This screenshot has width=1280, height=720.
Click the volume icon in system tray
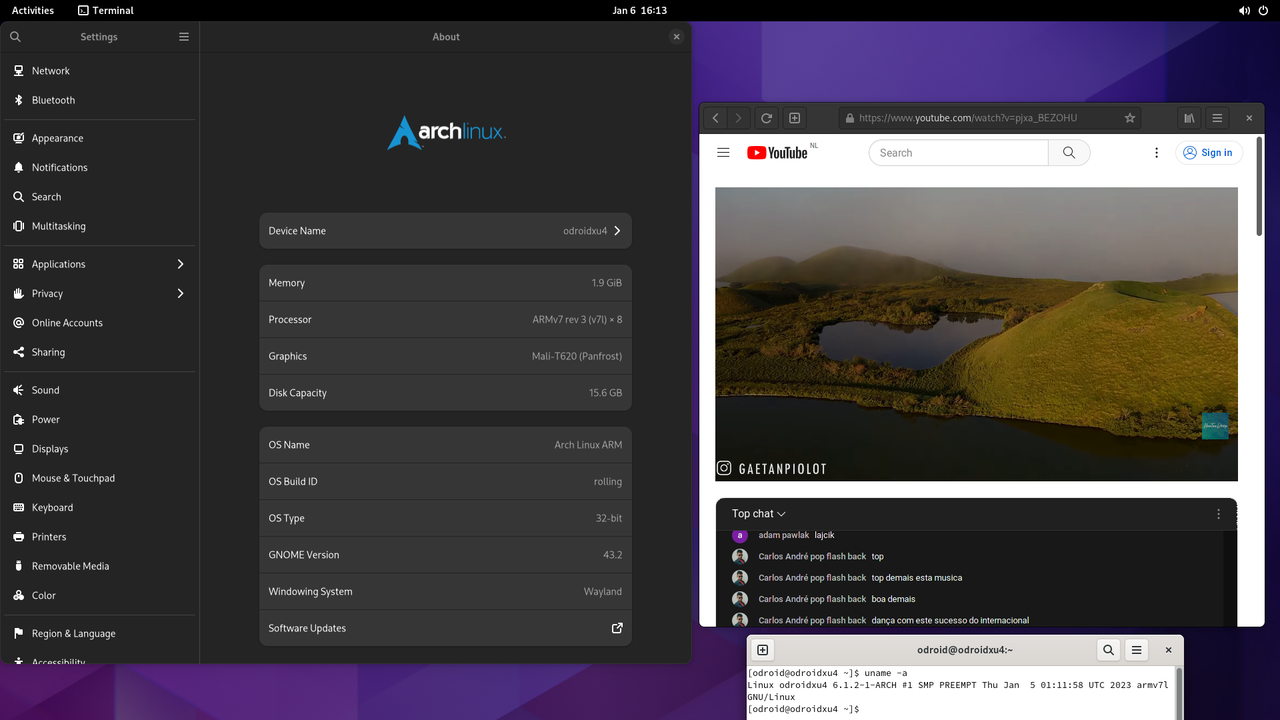(x=1245, y=10)
